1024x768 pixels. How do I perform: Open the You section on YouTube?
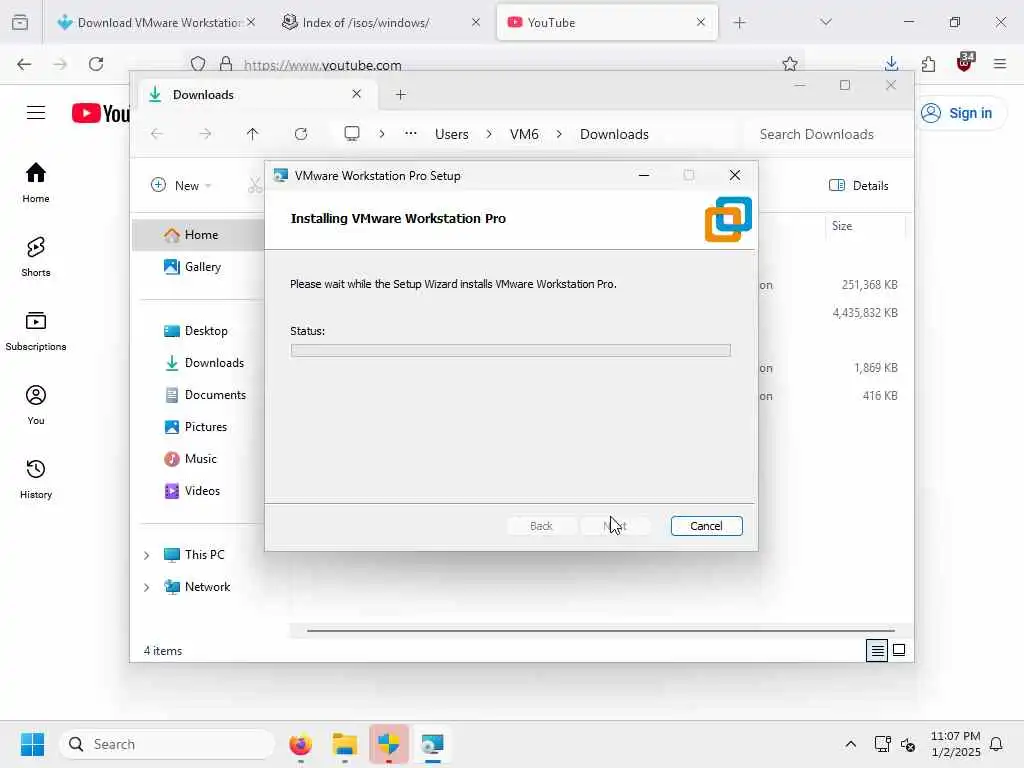pyautogui.click(x=36, y=405)
